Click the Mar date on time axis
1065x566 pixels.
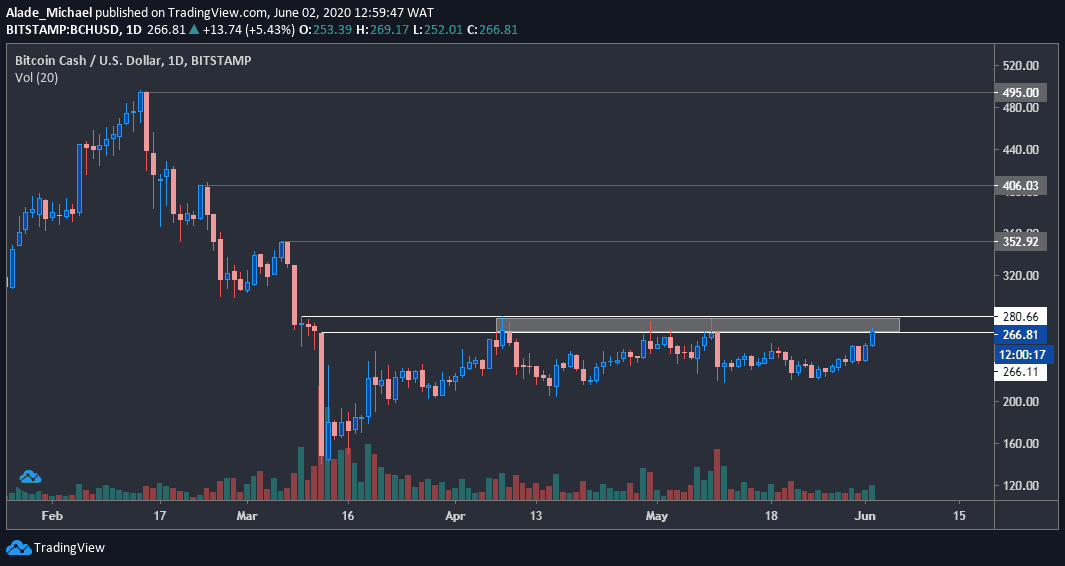pyautogui.click(x=247, y=516)
